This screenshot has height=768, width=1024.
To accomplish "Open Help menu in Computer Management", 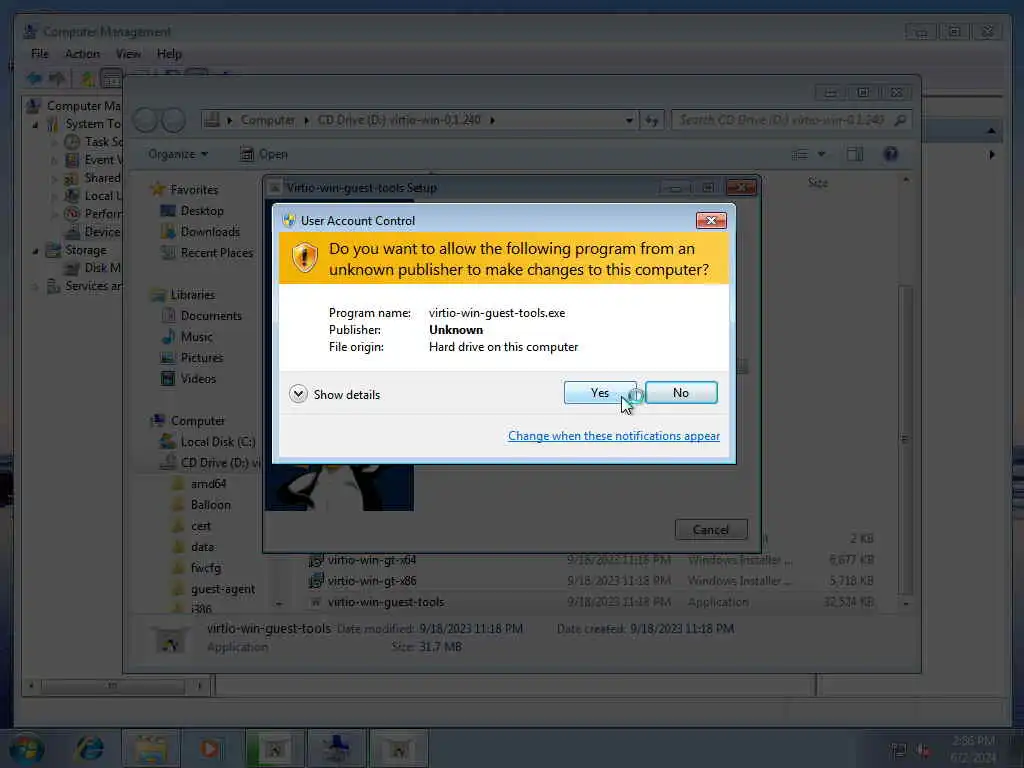I will click(x=169, y=54).
